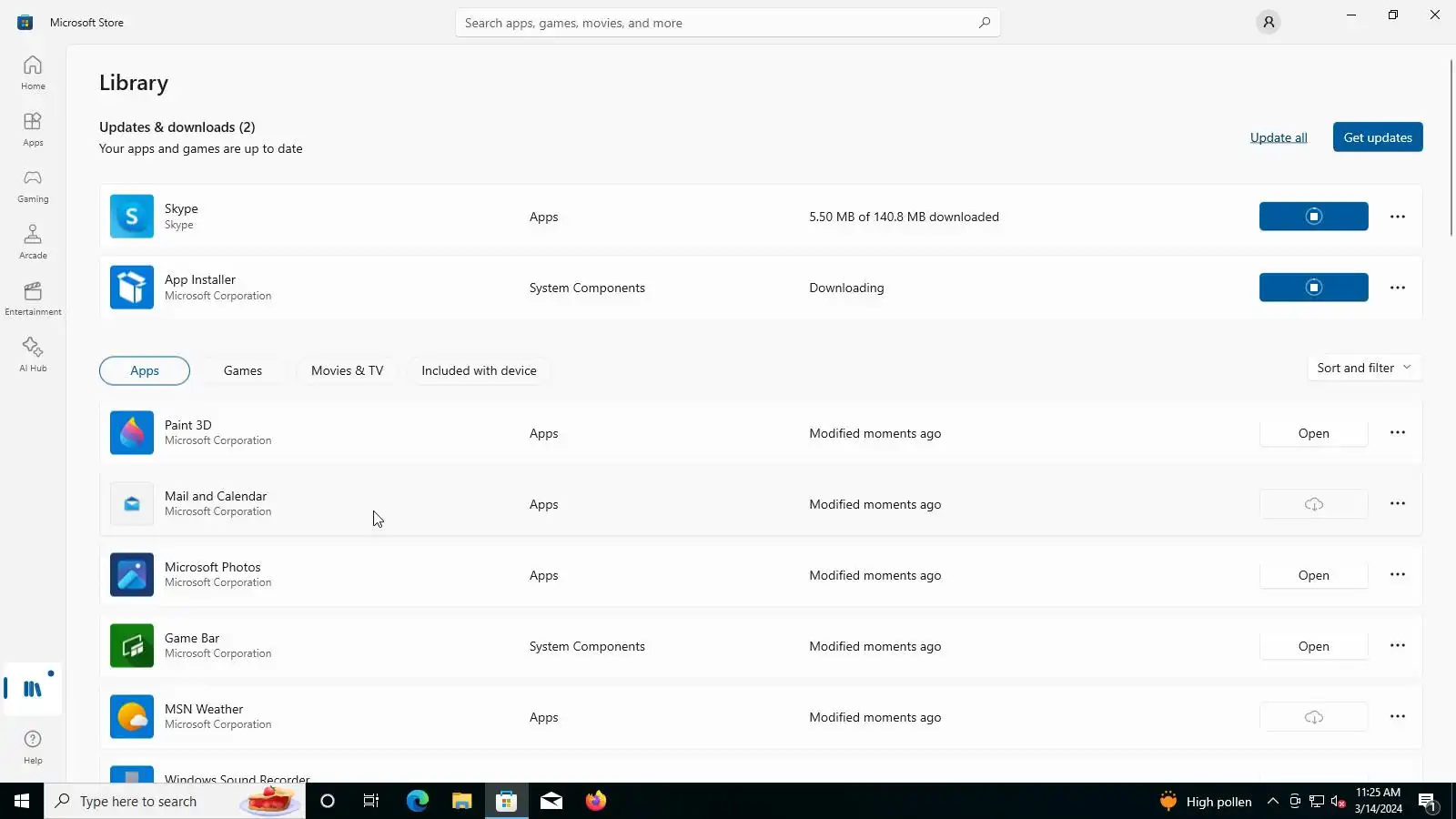Stop the App Installer download
The height and width of the screenshot is (819, 1456).
coord(1313,288)
